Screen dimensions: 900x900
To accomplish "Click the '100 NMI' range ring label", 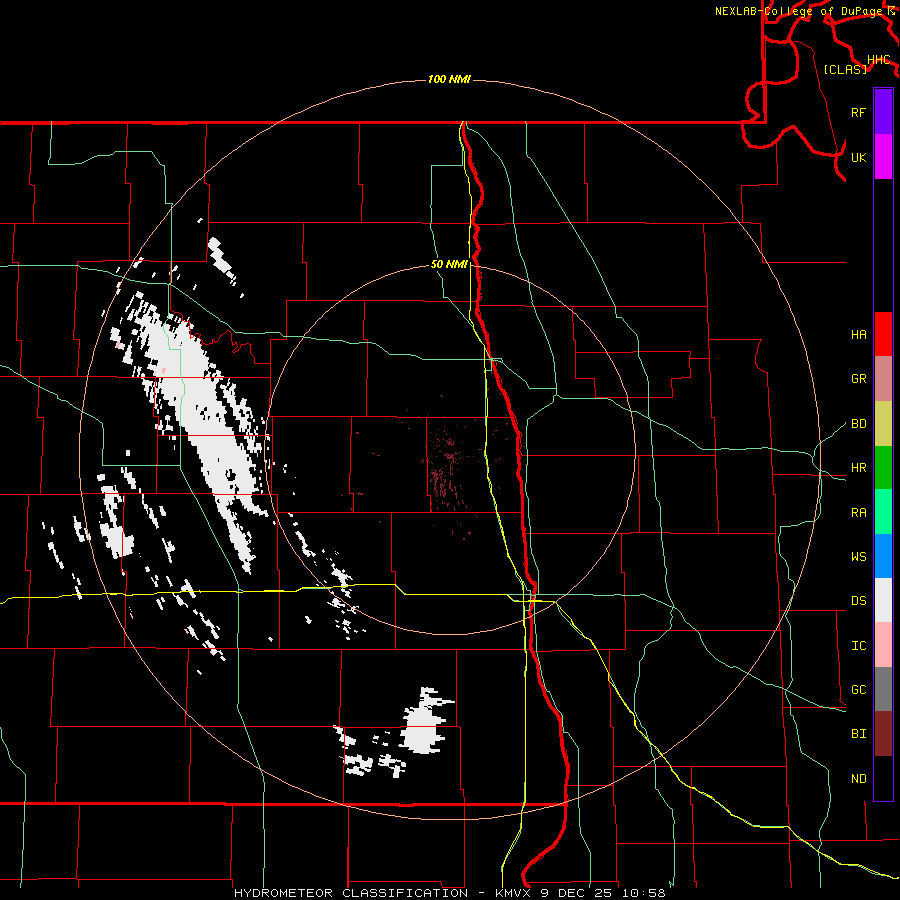I will tap(449, 79).
